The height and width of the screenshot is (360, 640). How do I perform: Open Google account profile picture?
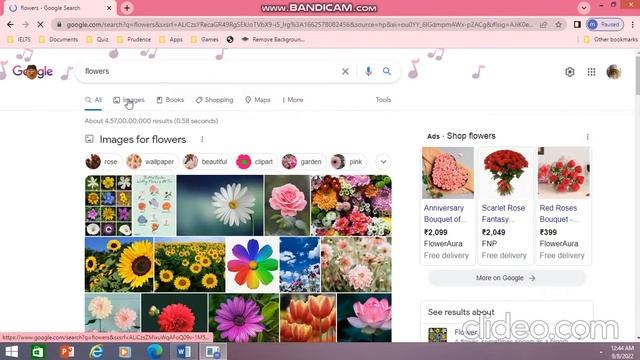pyautogui.click(x=613, y=72)
